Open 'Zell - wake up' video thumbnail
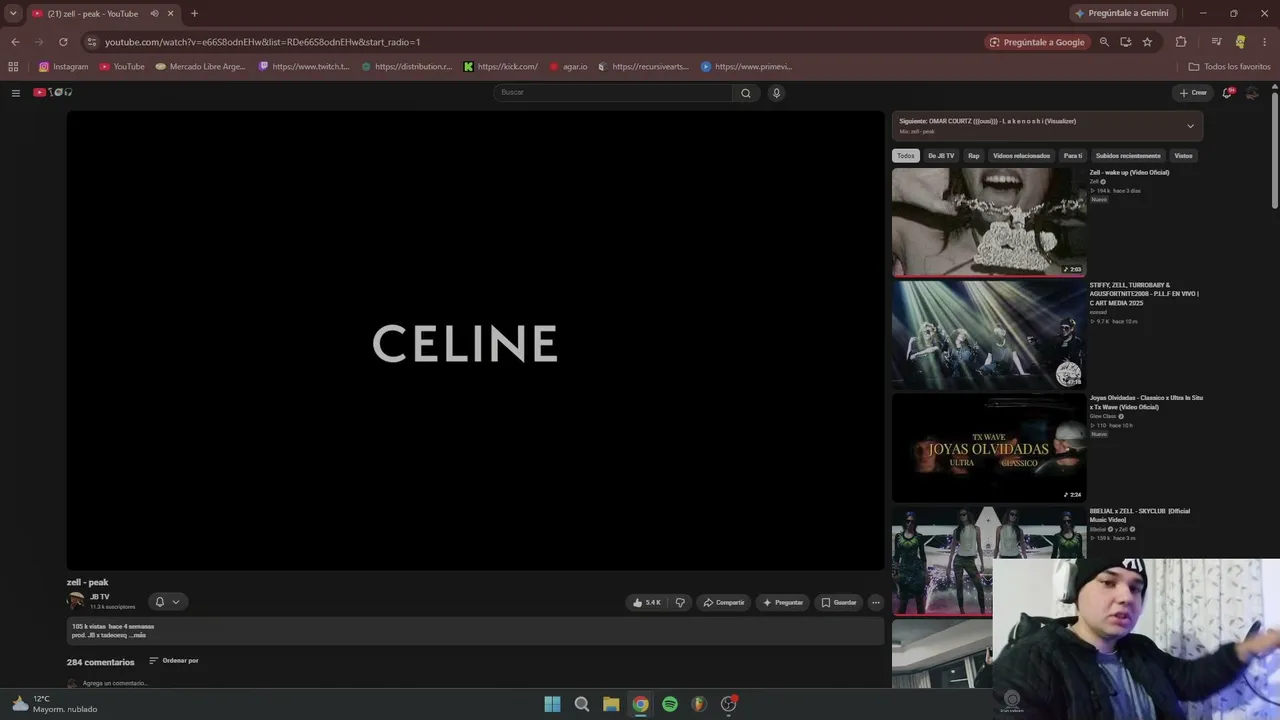Screen dimensions: 1280x720 click(x=989, y=222)
